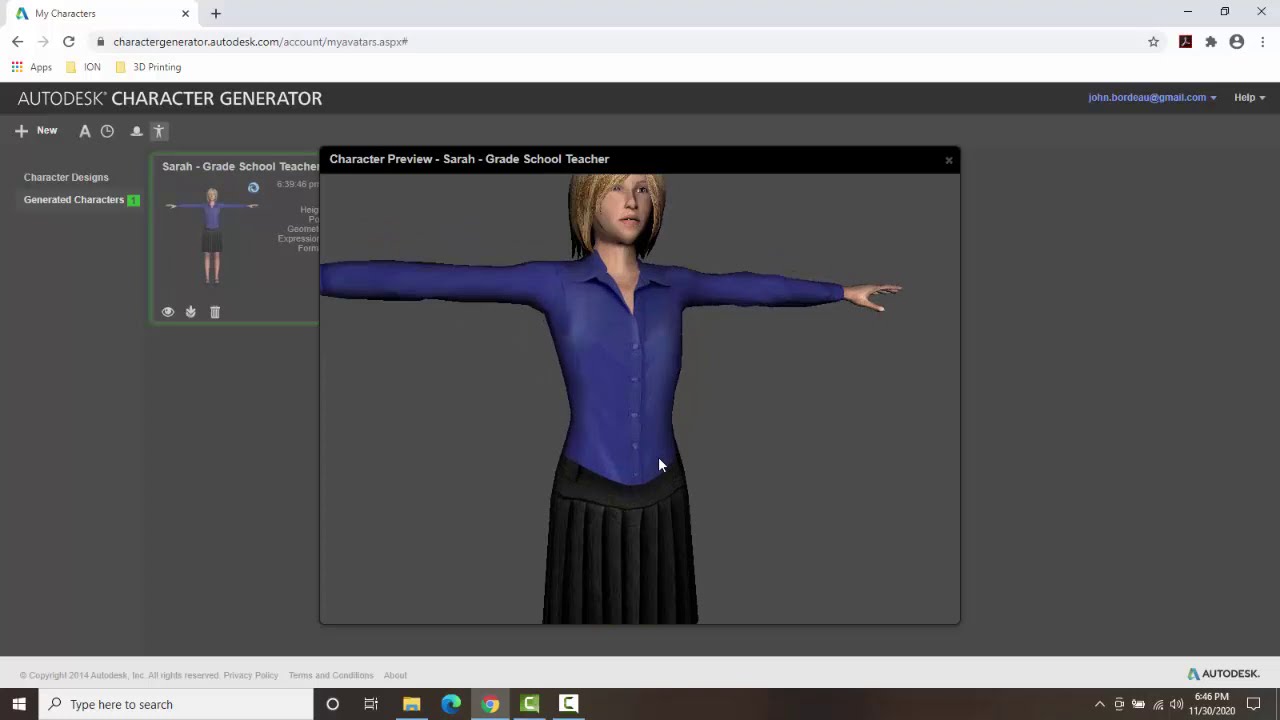Open the About footer link
1280x720 pixels.
[395, 676]
